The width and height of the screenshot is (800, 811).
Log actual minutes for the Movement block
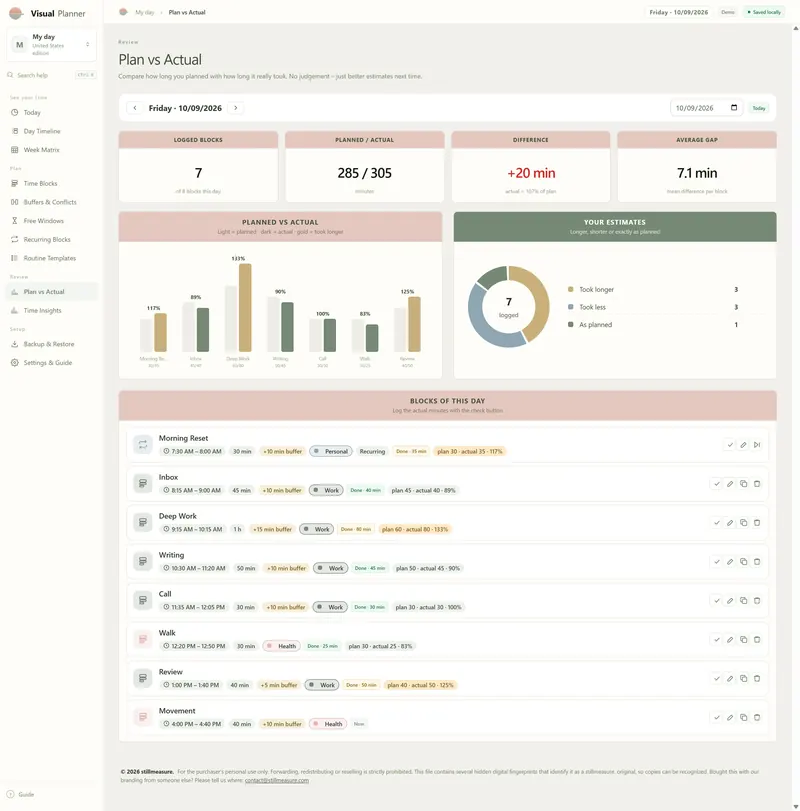point(716,717)
